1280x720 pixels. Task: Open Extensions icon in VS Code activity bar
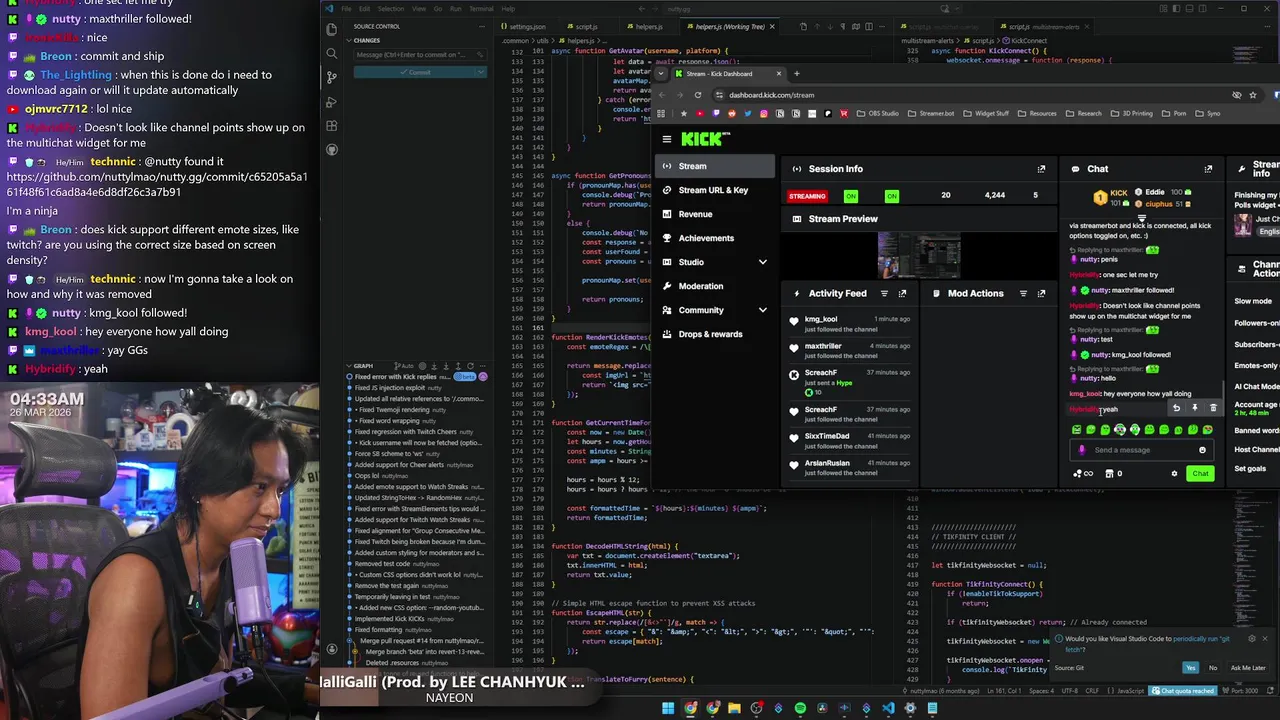[332, 125]
